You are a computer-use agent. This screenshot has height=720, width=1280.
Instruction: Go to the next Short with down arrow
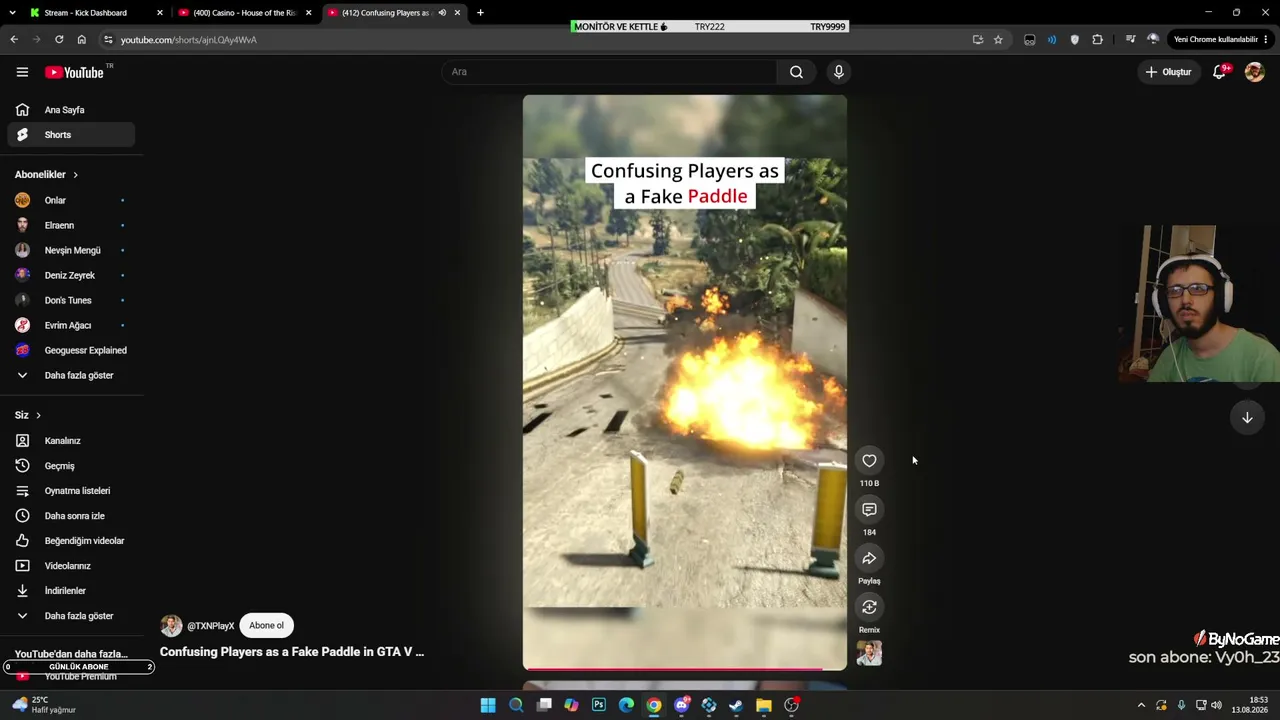[x=1247, y=418]
